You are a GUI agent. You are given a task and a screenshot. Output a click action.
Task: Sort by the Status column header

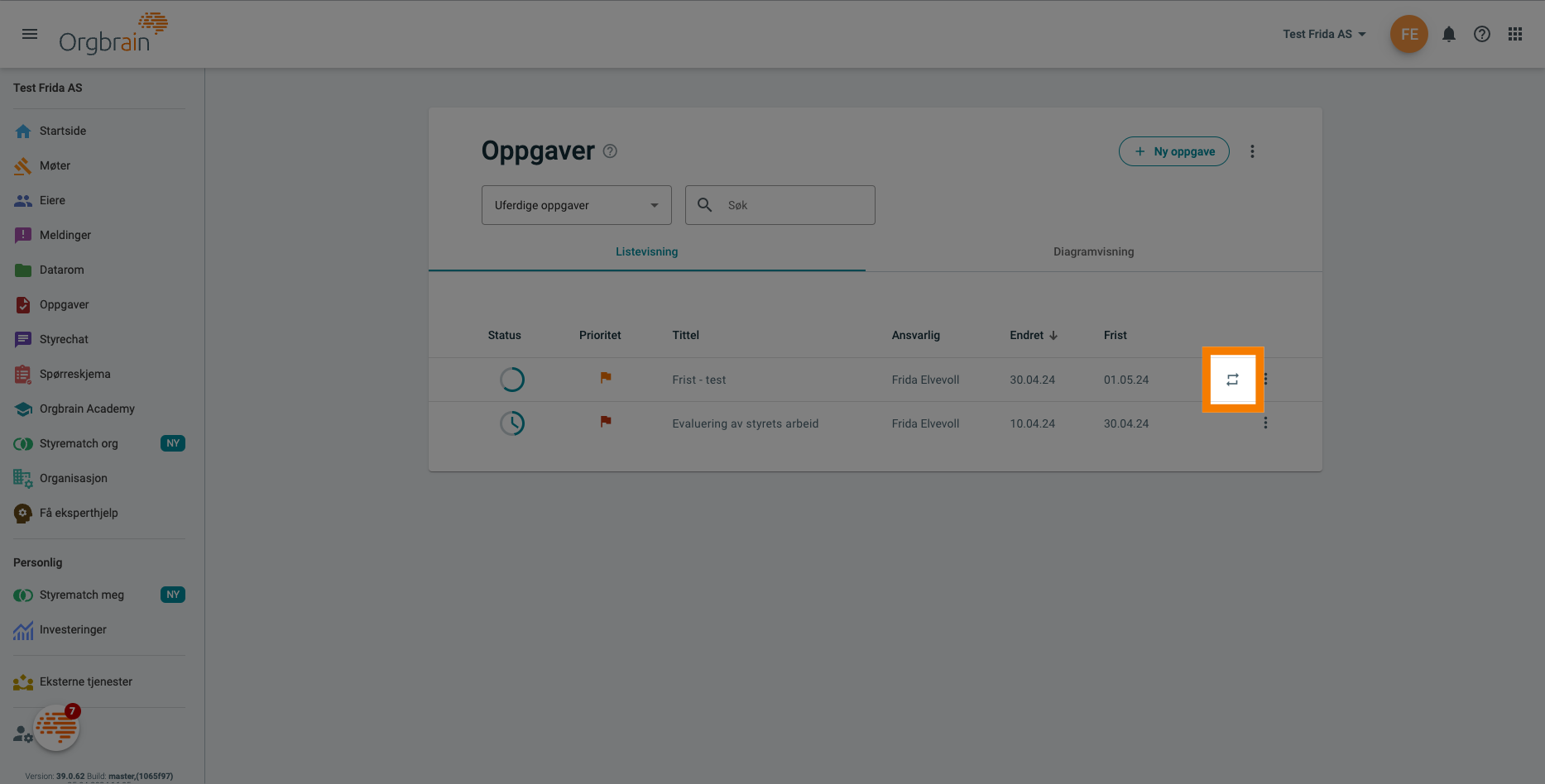point(504,335)
